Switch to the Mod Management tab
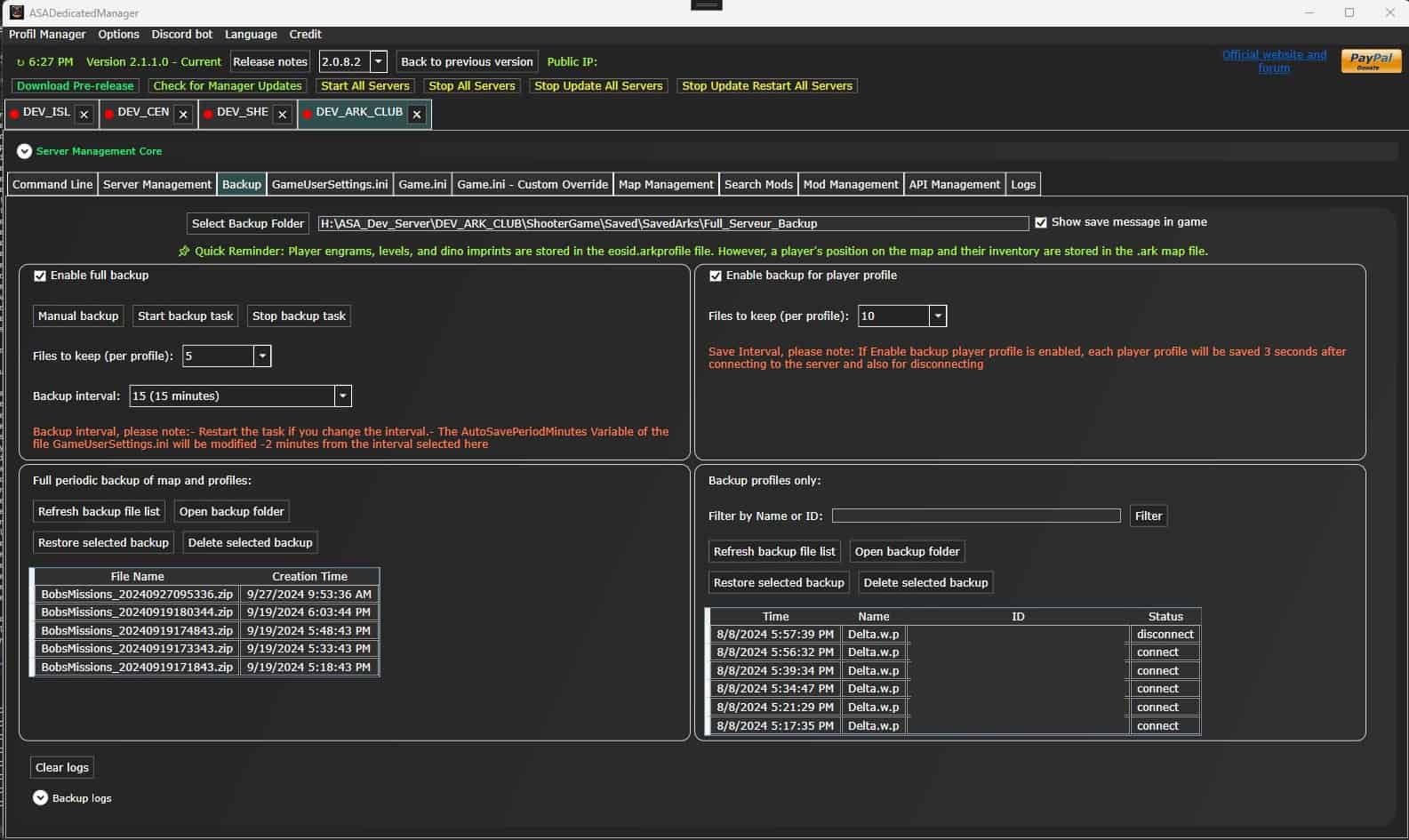1409x840 pixels. coord(851,184)
